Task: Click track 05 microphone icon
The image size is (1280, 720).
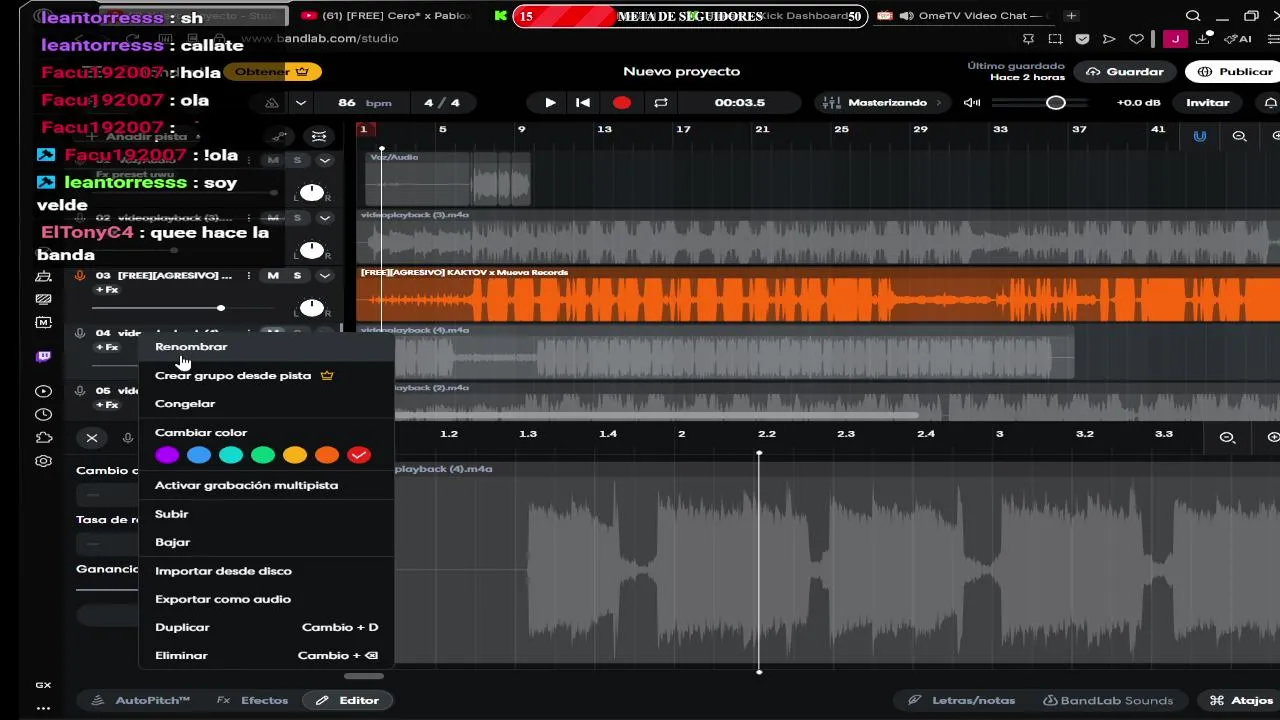Action: [x=80, y=391]
